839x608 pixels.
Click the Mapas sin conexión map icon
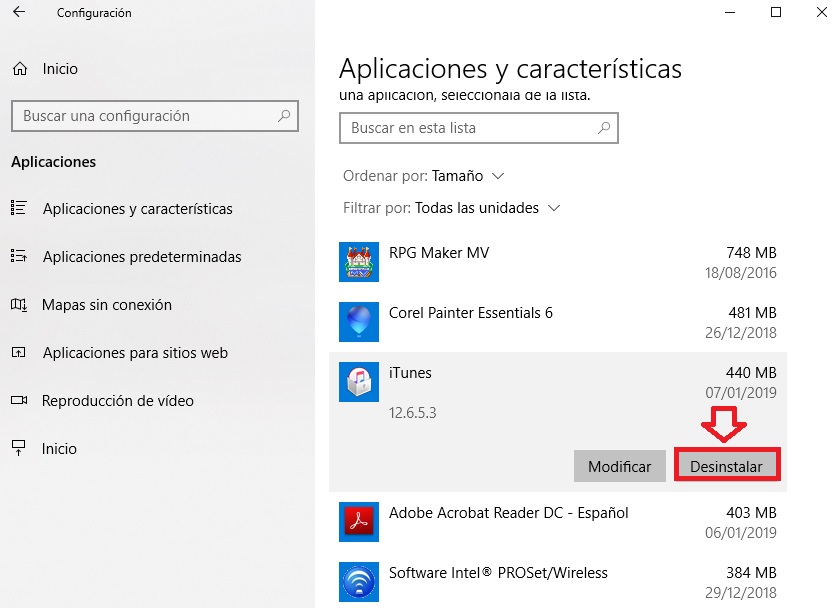[x=19, y=305]
